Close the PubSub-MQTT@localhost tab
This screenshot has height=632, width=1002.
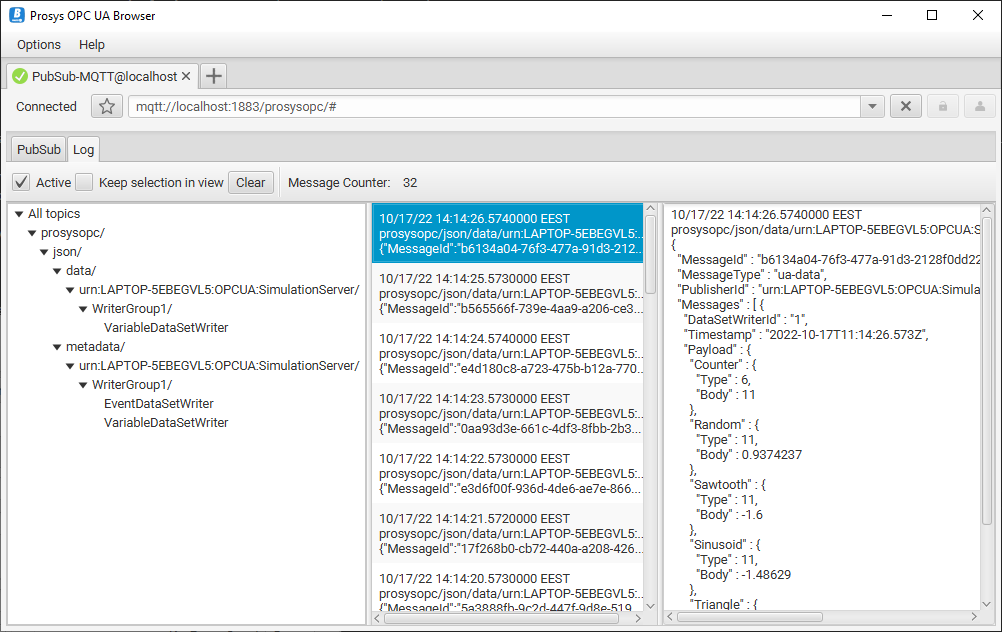point(186,76)
